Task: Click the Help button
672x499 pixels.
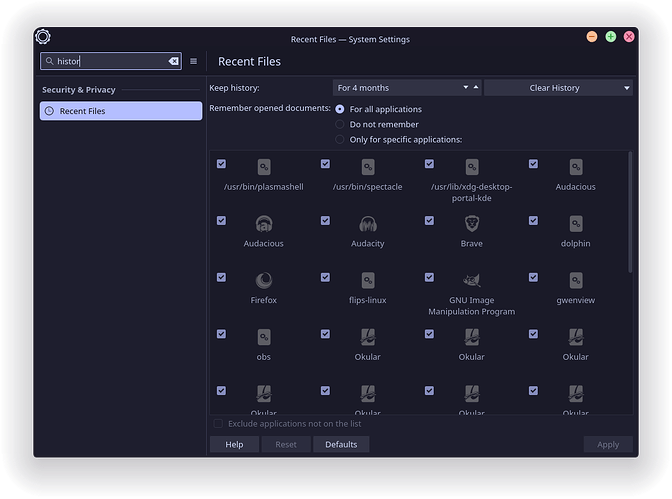Action: (234, 445)
